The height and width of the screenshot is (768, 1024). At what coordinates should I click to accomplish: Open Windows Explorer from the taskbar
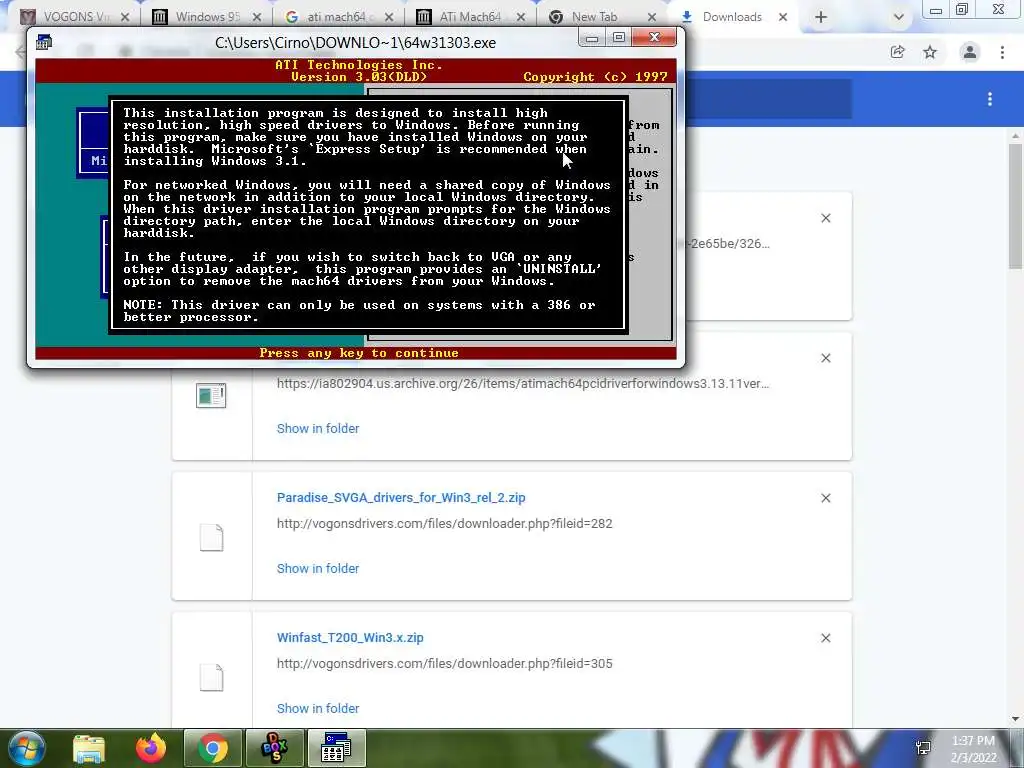[x=89, y=748]
